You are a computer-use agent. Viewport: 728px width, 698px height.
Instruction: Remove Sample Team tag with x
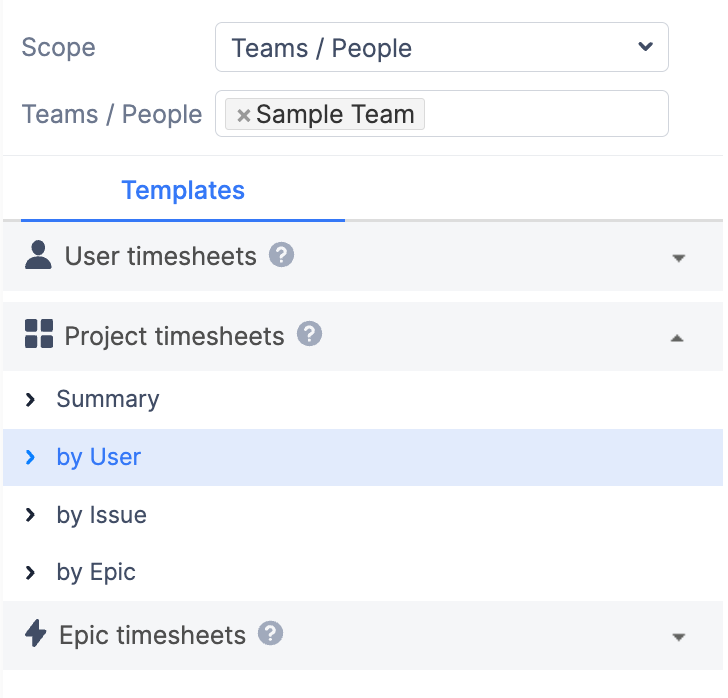(x=243, y=115)
